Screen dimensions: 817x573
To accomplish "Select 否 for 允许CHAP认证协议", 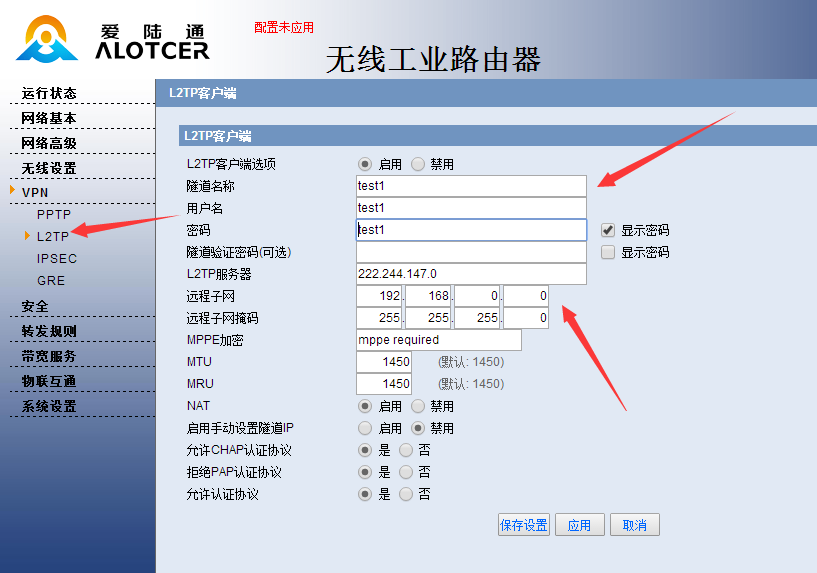I will click(406, 450).
